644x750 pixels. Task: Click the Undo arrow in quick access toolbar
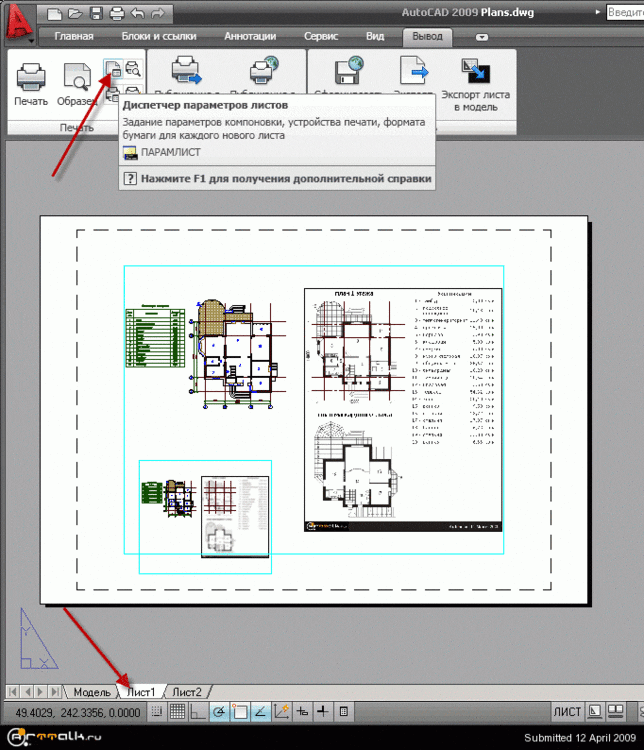click(139, 13)
